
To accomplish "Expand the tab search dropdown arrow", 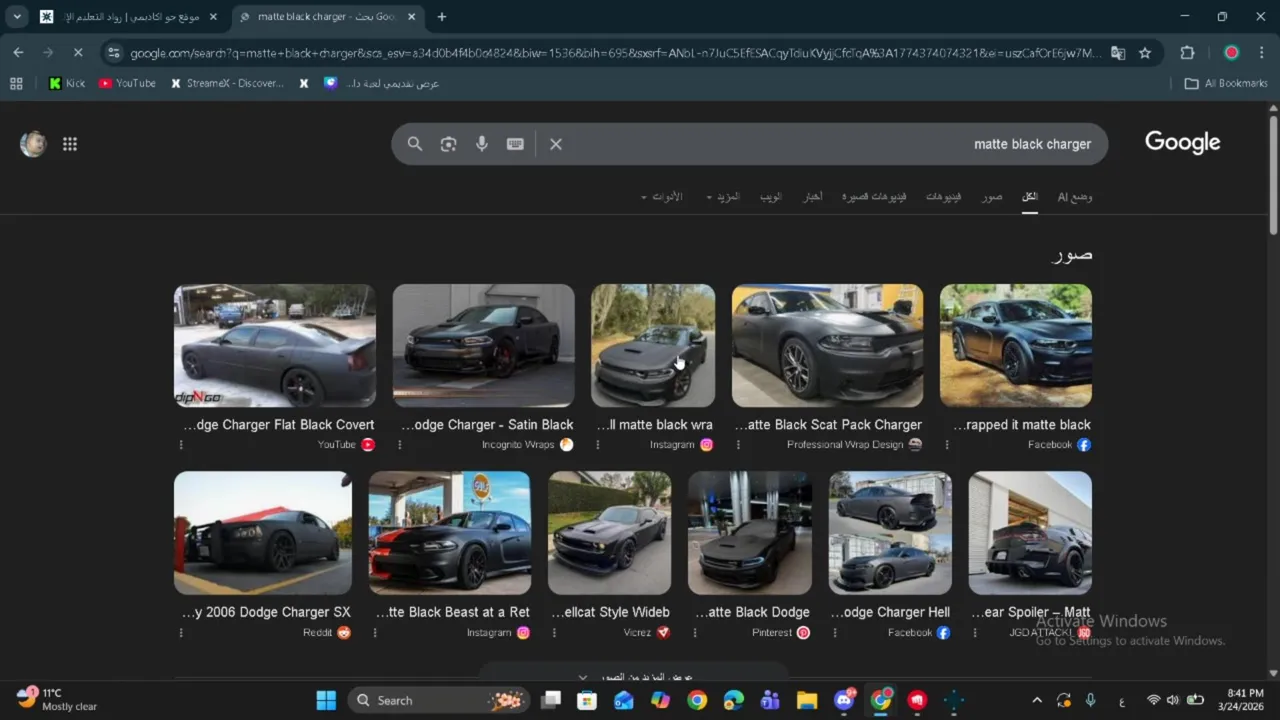I will click(17, 17).
